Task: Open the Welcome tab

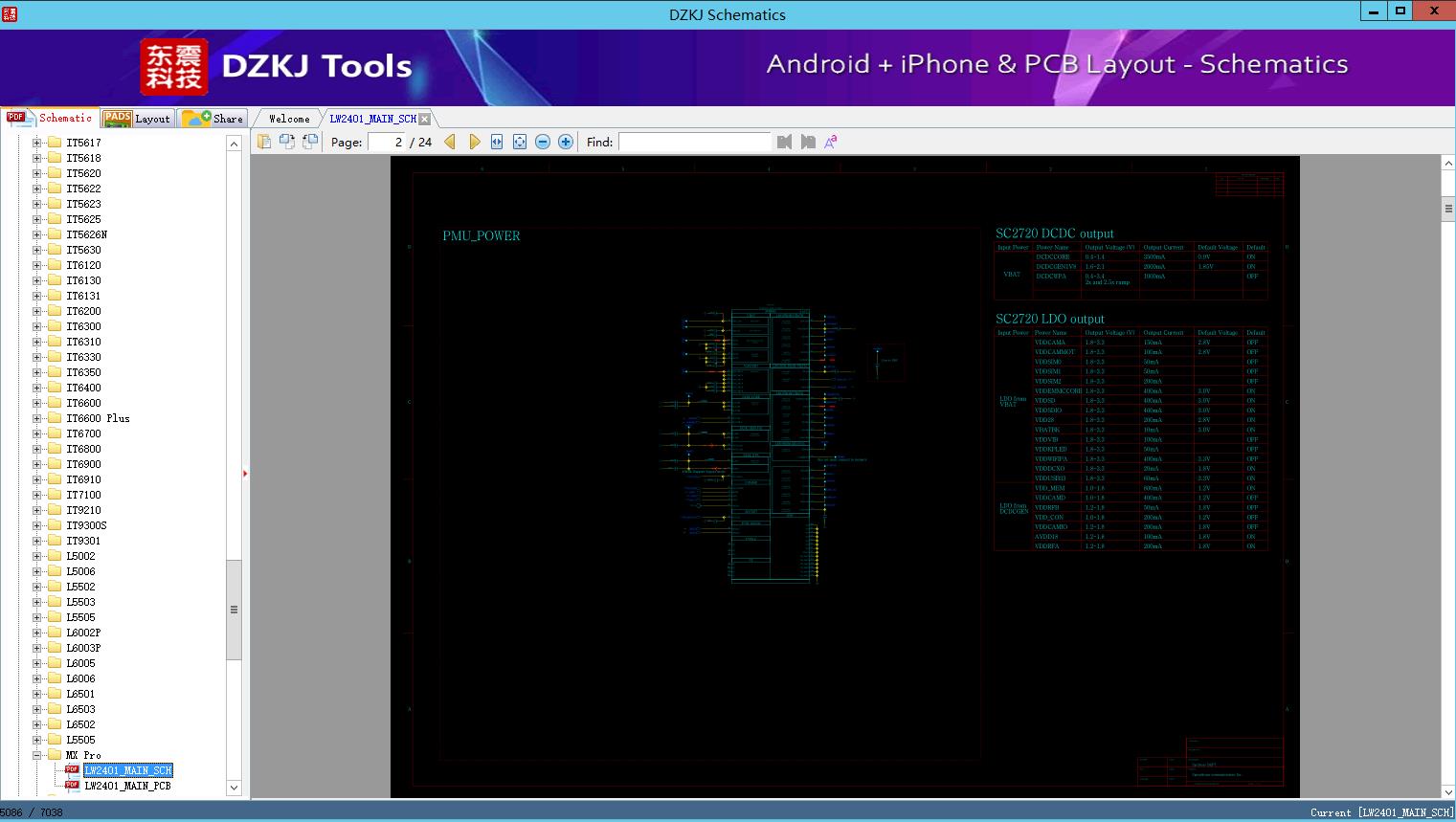Action: 289,119
